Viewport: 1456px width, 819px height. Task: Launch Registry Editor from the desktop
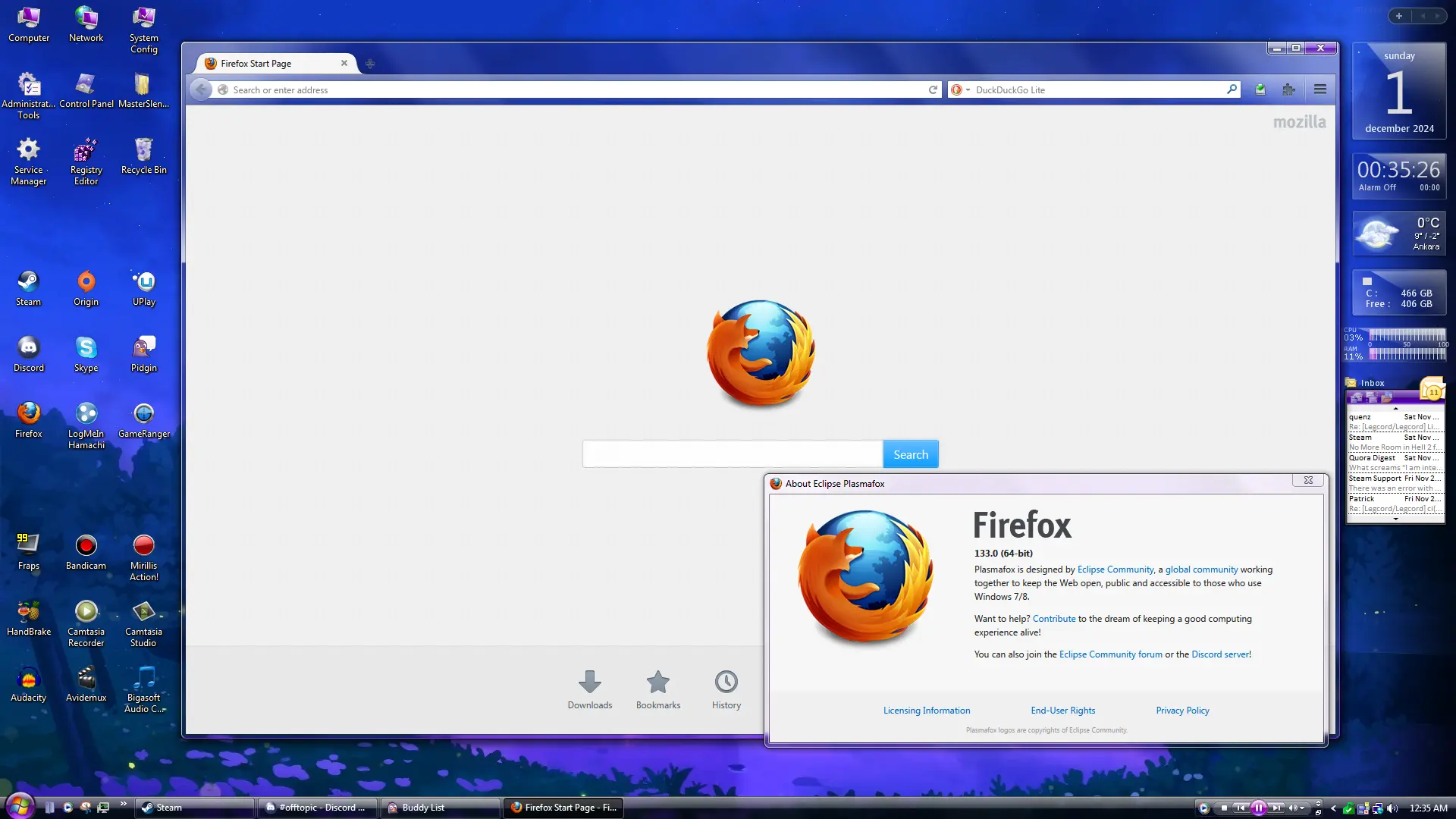point(86,162)
